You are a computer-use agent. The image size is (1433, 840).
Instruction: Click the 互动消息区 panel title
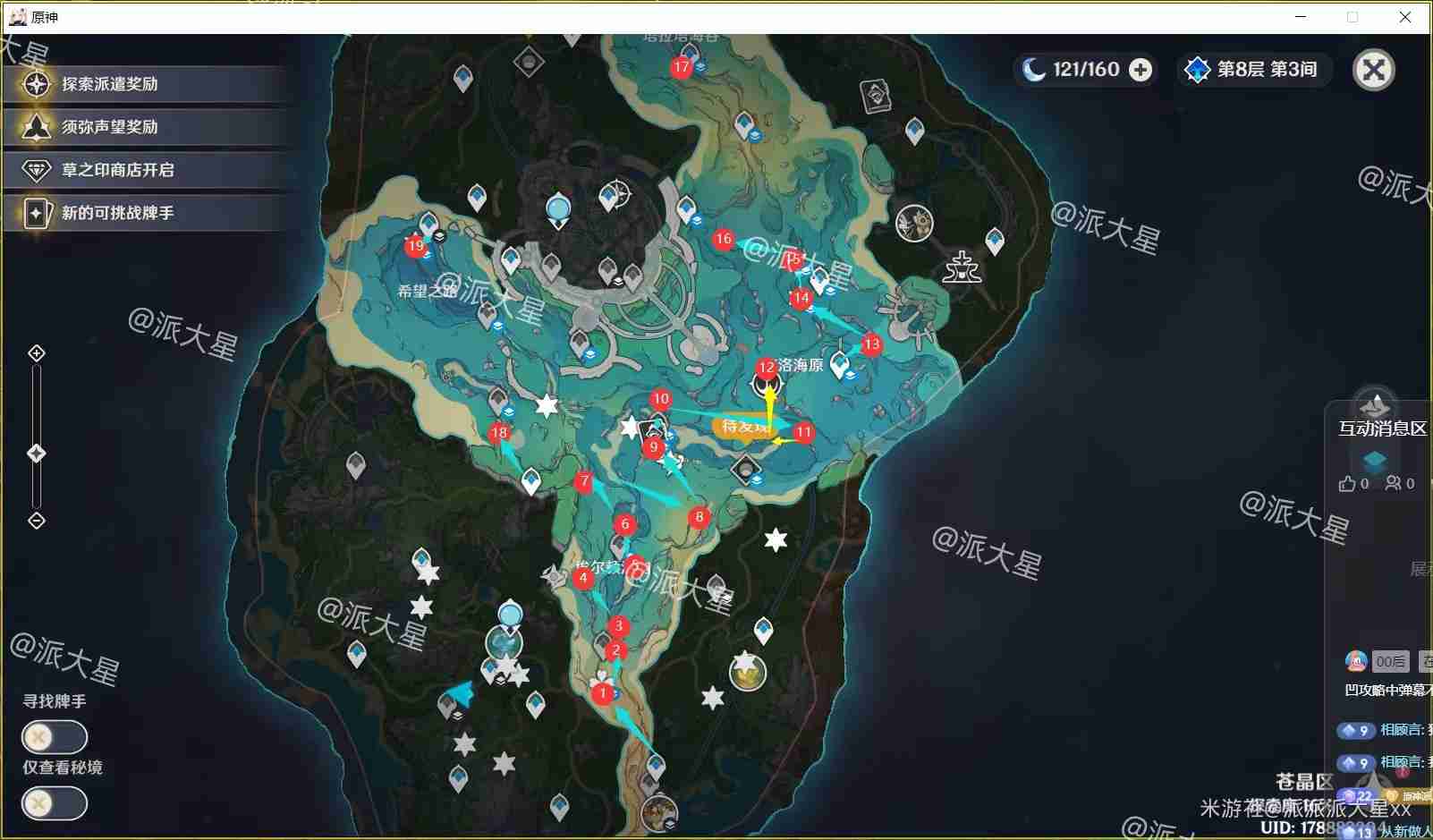[x=1383, y=428]
